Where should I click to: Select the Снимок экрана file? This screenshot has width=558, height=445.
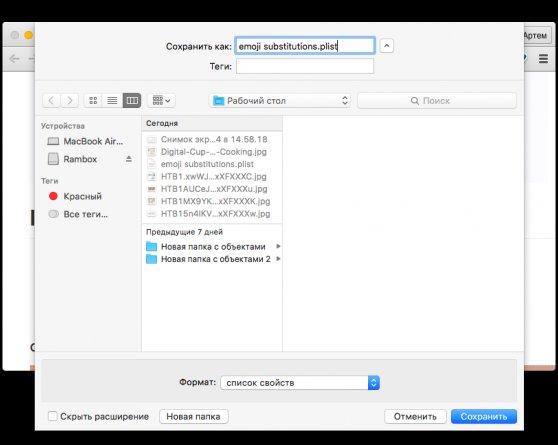point(212,140)
